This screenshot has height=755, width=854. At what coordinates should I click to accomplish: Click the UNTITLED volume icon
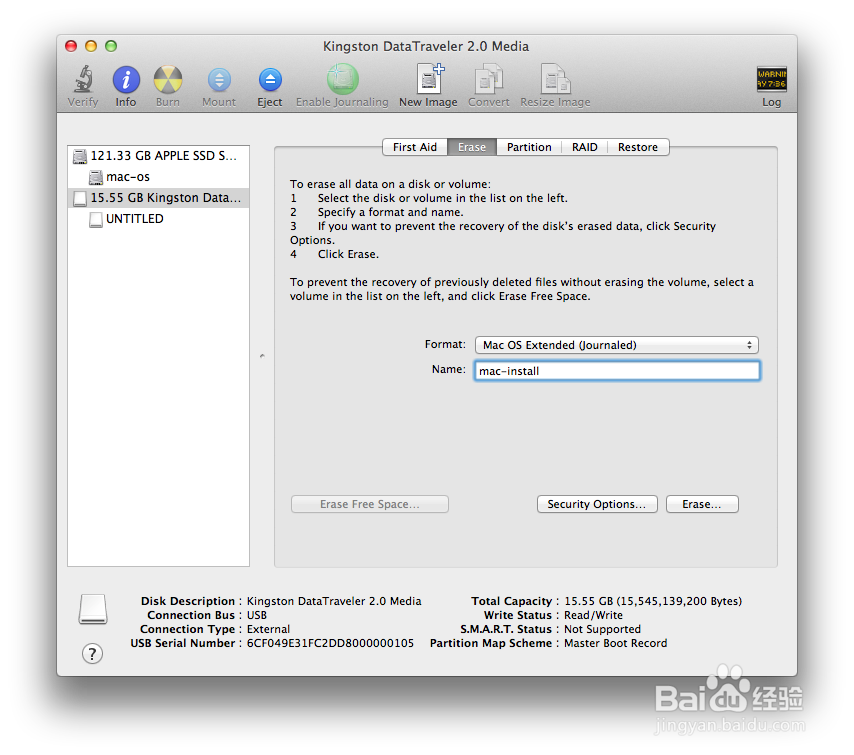[96, 219]
